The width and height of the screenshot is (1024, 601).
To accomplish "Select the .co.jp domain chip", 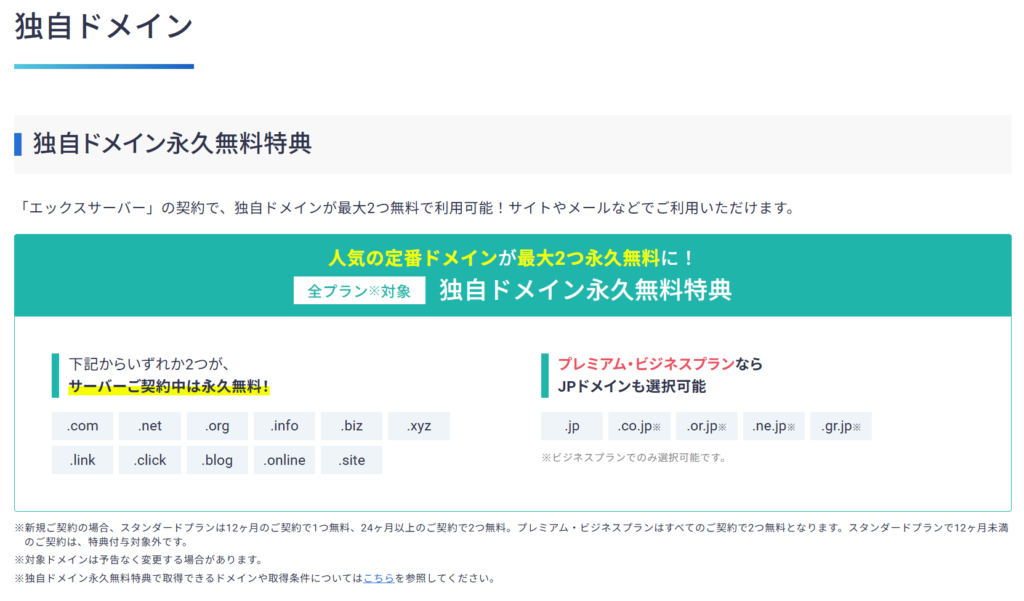I will pos(639,426).
